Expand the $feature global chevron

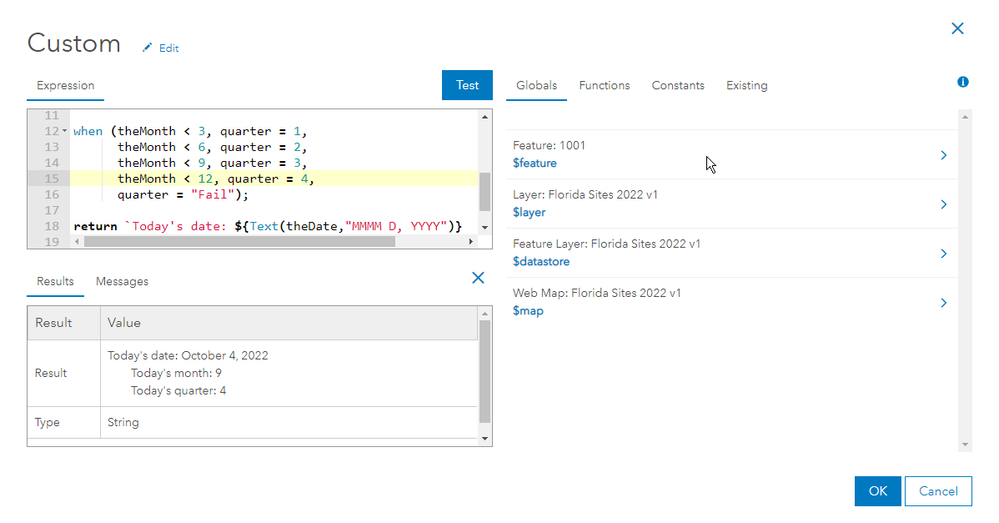944,155
